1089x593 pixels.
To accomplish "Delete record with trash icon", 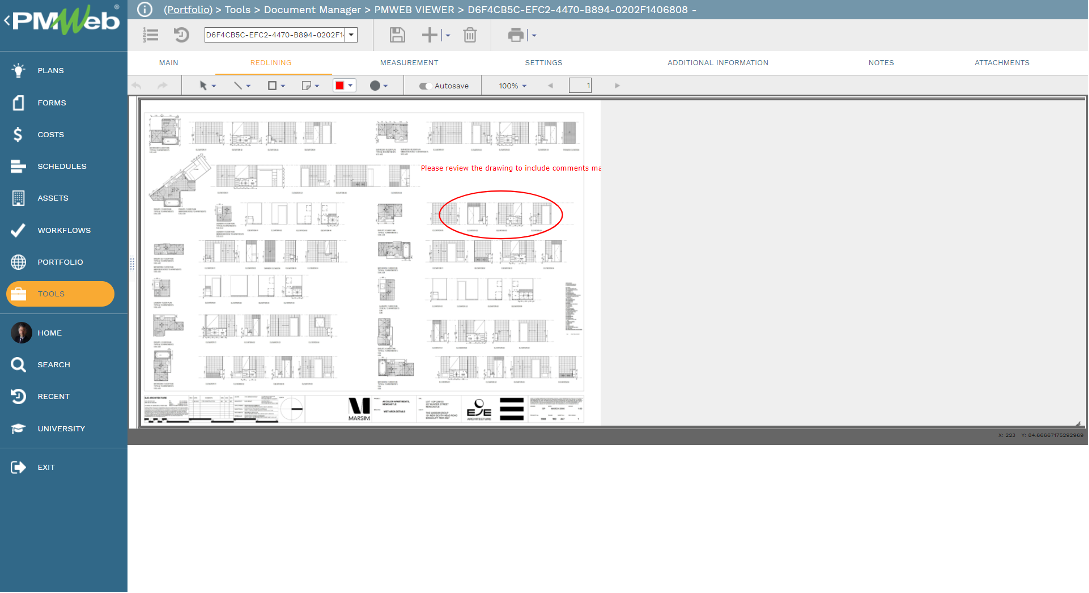I will pyautogui.click(x=470, y=35).
